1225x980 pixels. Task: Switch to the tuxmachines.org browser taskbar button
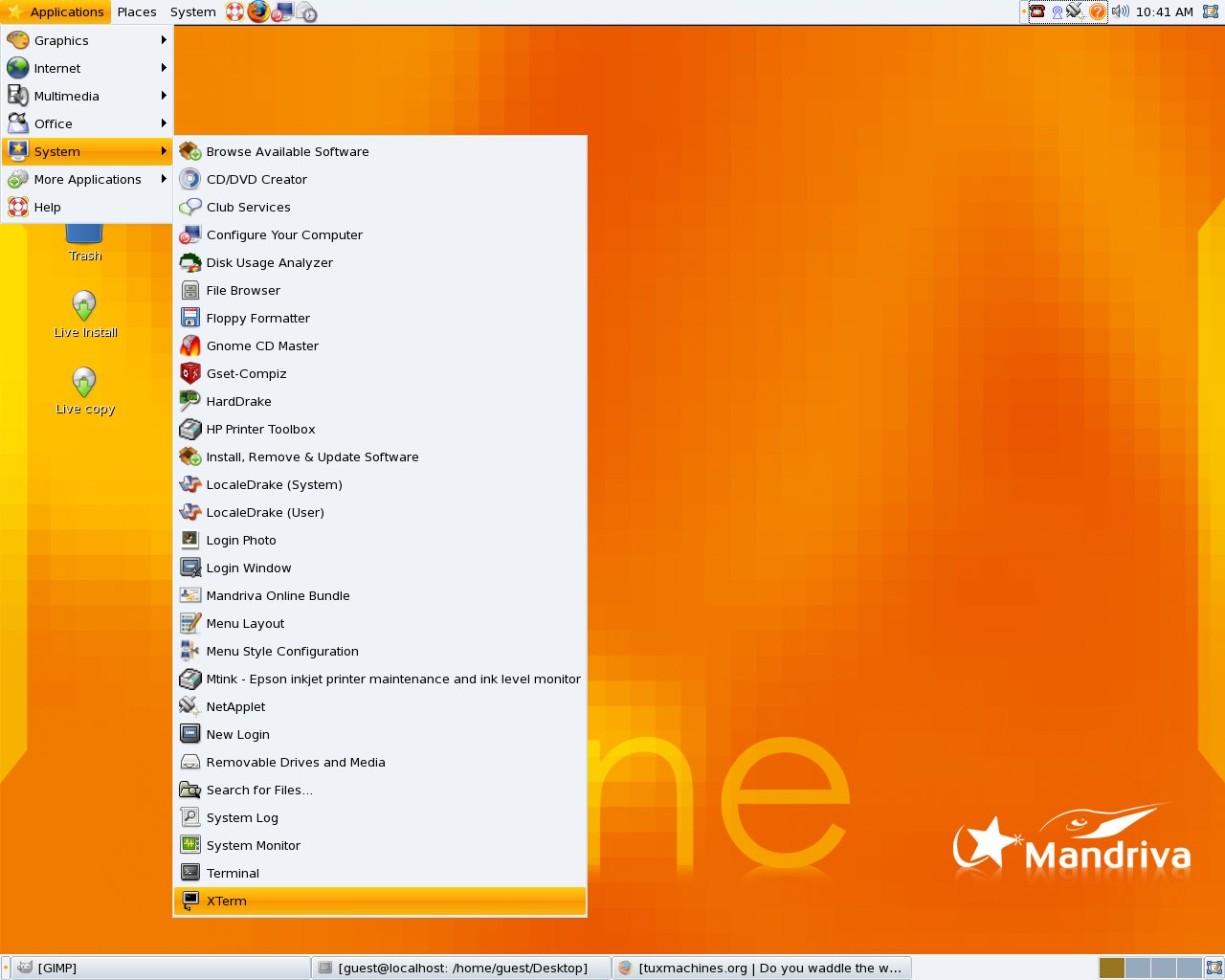[762, 968]
